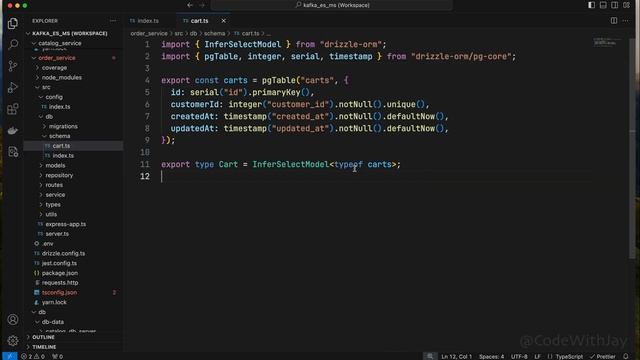Select the cart.ts editor tab
This screenshot has height=360, width=640.
click(199, 21)
